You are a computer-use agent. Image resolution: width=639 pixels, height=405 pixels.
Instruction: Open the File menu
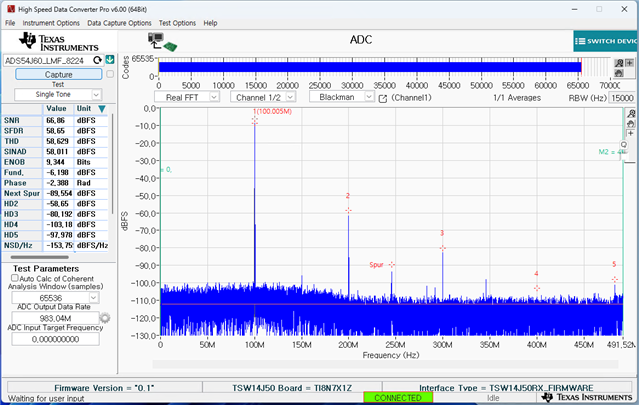pyautogui.click(x=10, y=23)
